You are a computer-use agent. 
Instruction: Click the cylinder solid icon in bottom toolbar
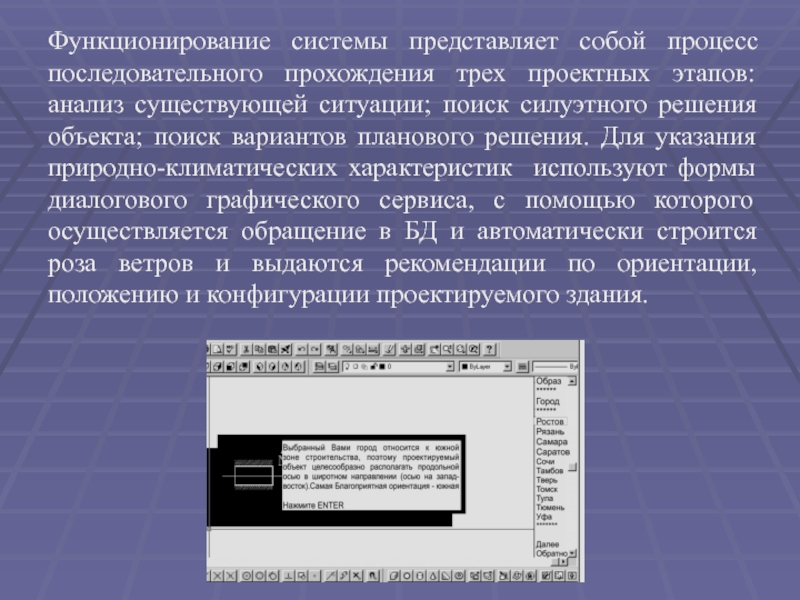pos(419,576)
